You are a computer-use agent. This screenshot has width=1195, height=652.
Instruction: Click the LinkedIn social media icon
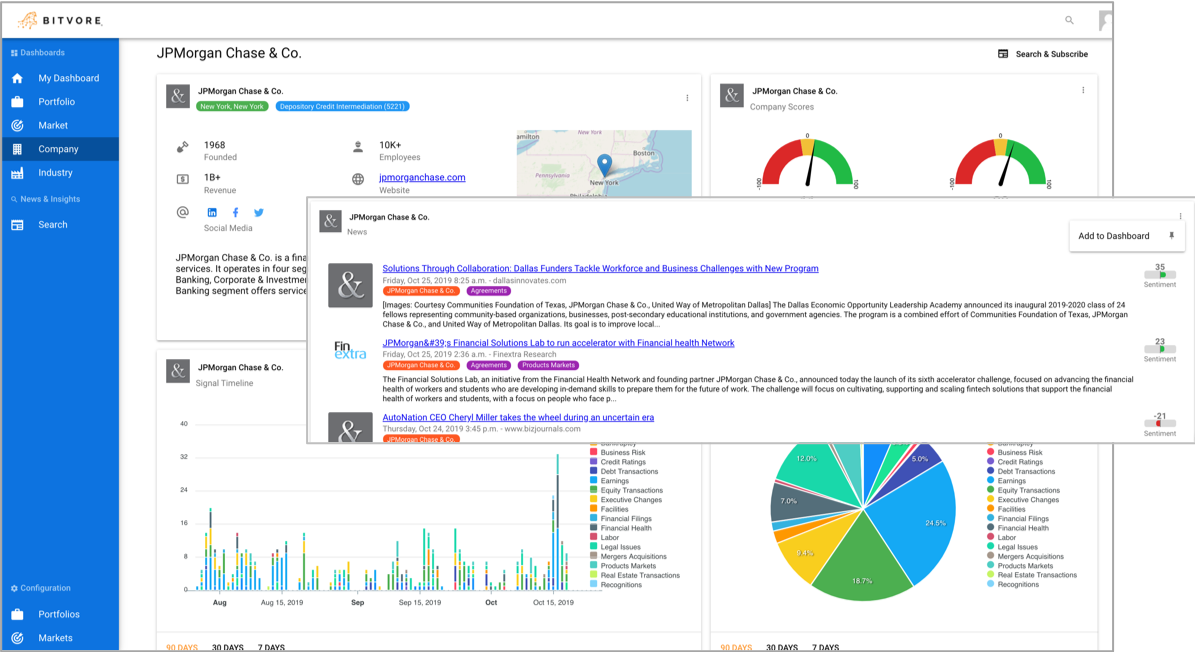(212, 213)
